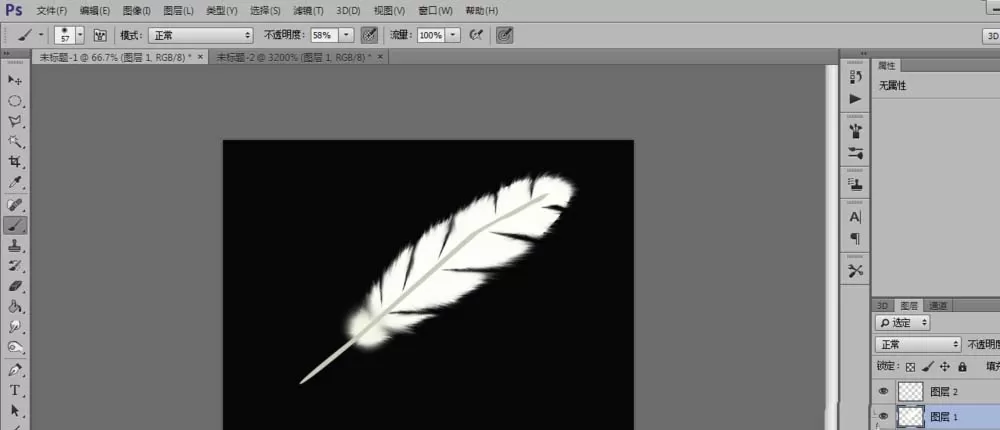The image size is (1000, 430).
Task: Select the Paint Bucket tool
Action: pyautogui.click(x=15, y=307)
